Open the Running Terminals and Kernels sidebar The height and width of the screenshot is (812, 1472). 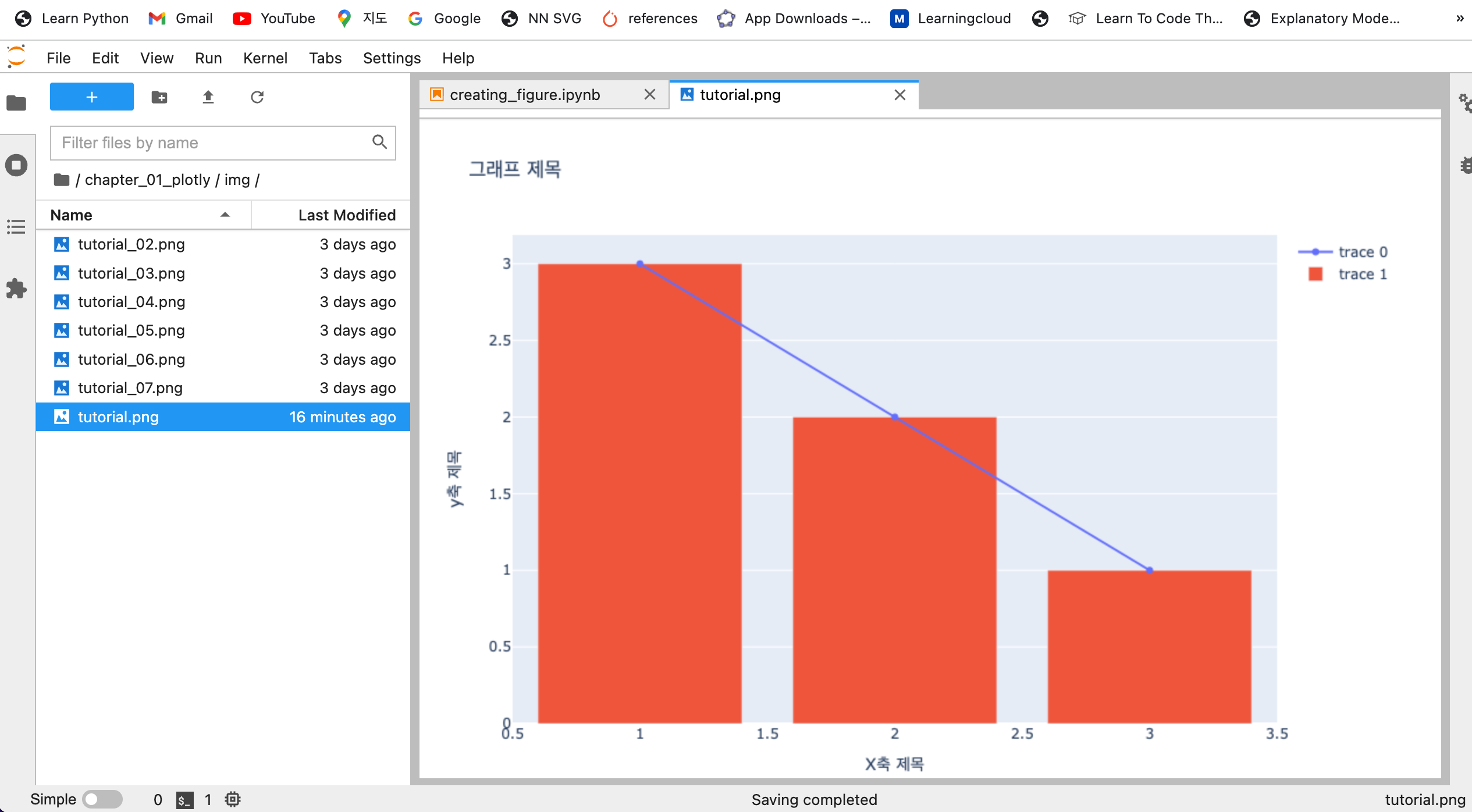(16, 165)
